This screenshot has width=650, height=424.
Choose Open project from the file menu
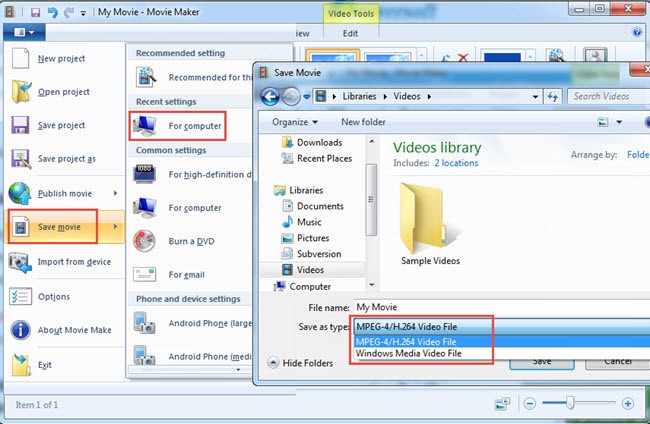(x=65, y=92)
